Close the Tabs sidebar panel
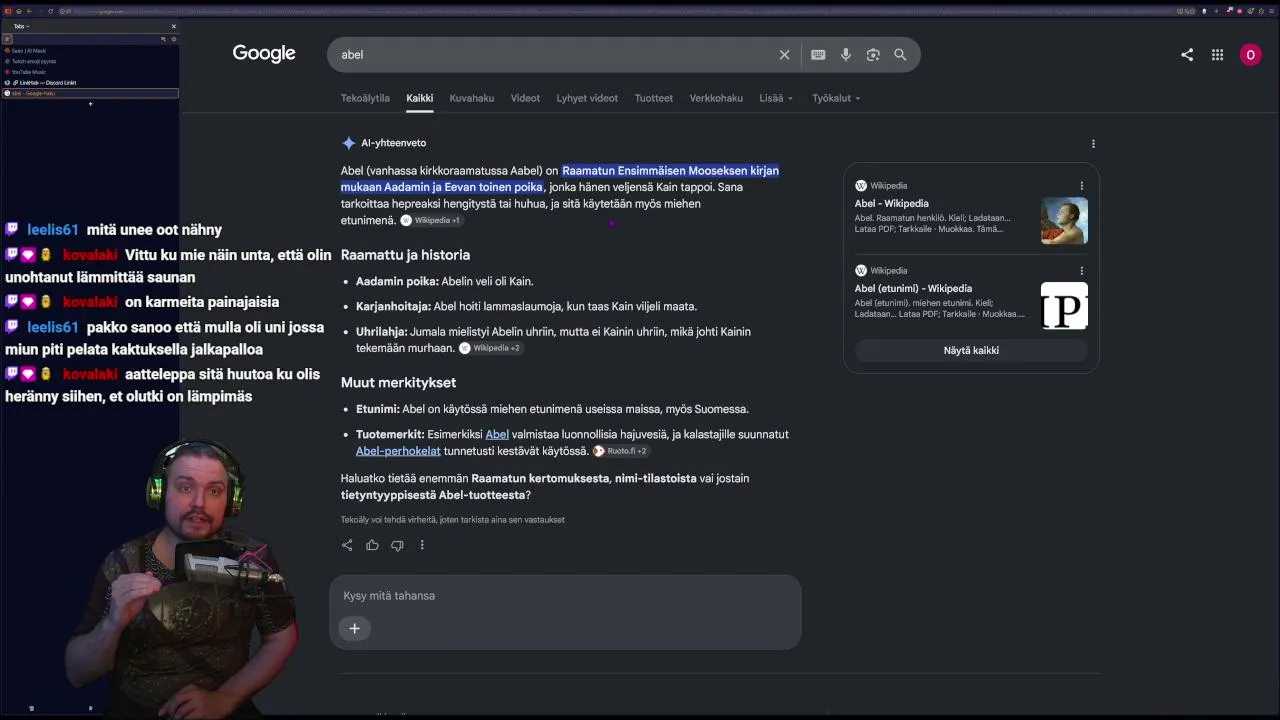1280x720 pixels. 173,26
